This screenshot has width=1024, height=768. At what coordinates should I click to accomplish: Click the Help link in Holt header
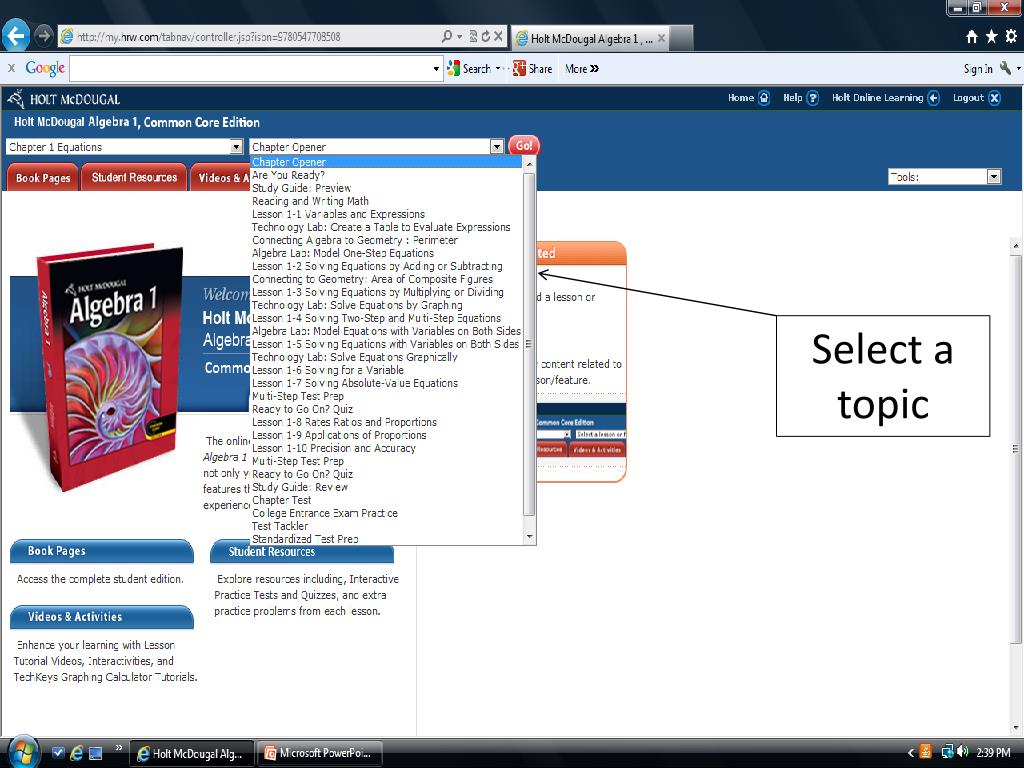tap(801, 98)
